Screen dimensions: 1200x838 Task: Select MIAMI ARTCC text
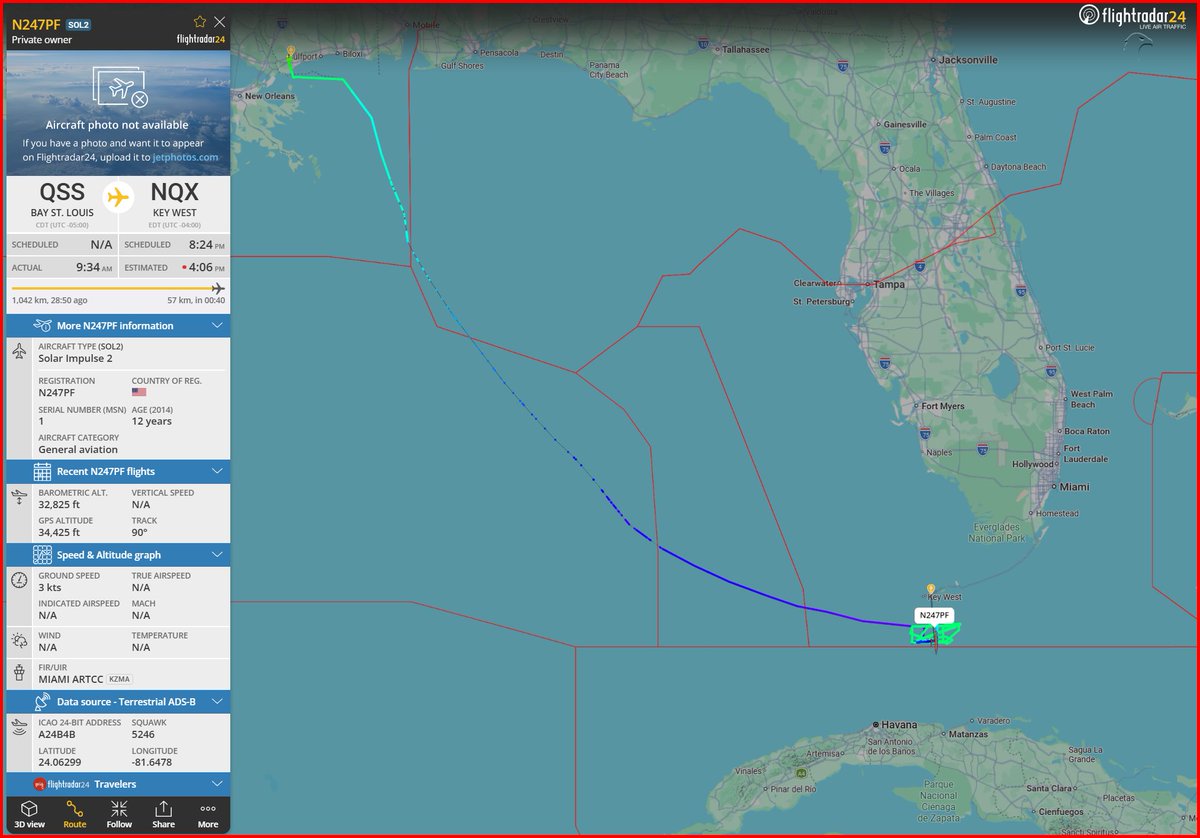tap(69, 679)
